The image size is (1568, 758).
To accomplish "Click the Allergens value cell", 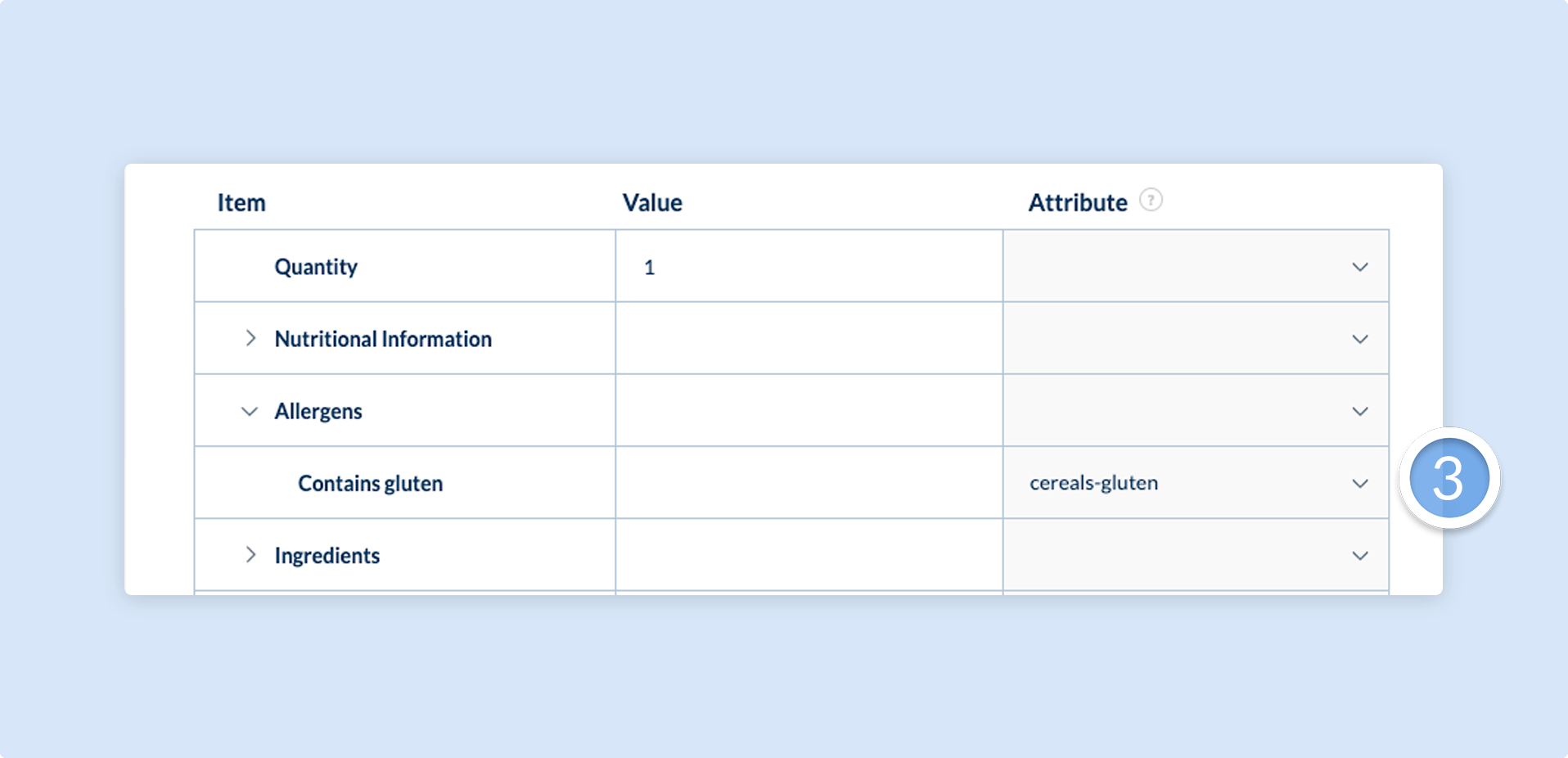I will tap(809, 410).
